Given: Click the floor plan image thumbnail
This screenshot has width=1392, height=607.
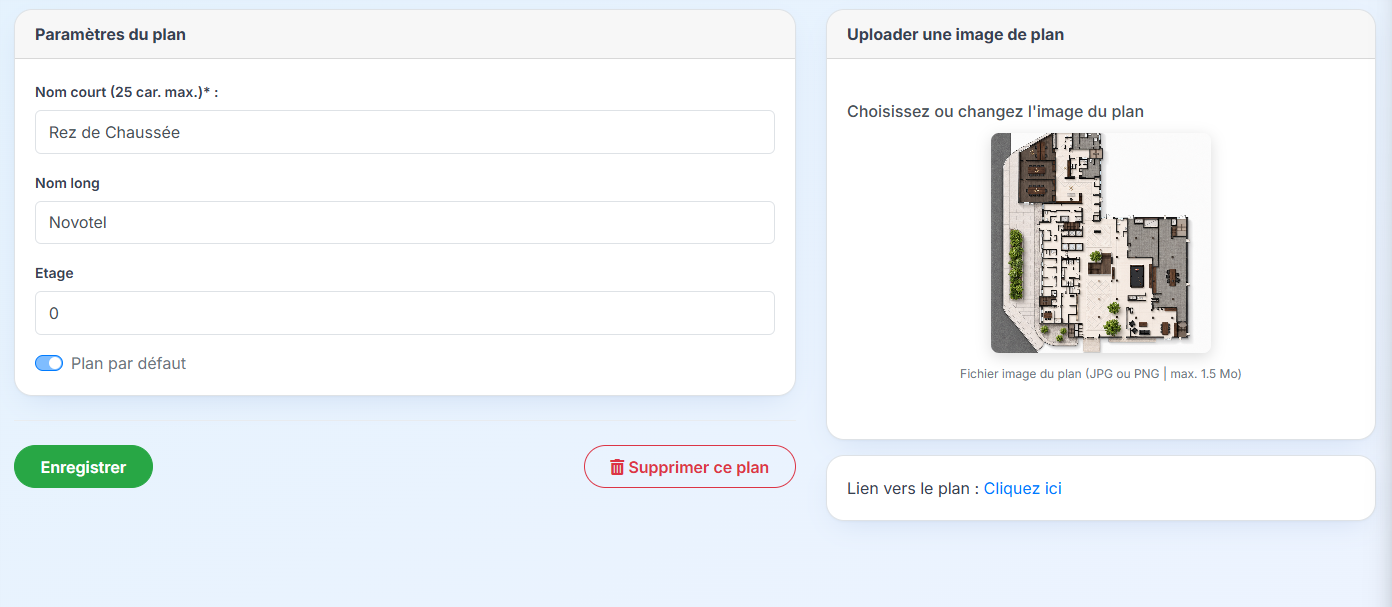Looking at the screenshot, I should [1101, 243].
